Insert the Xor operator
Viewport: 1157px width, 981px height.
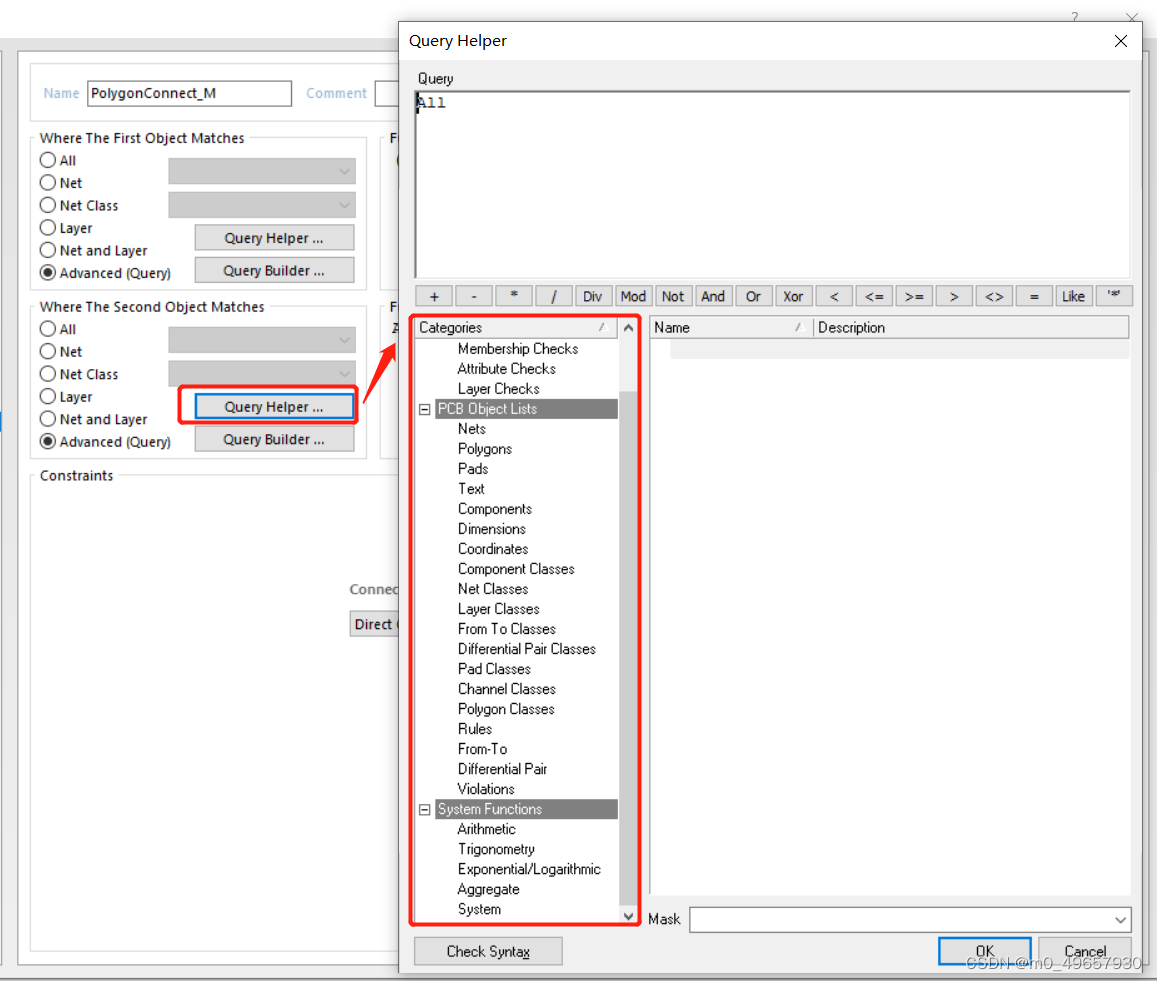(x=793, y=296)
